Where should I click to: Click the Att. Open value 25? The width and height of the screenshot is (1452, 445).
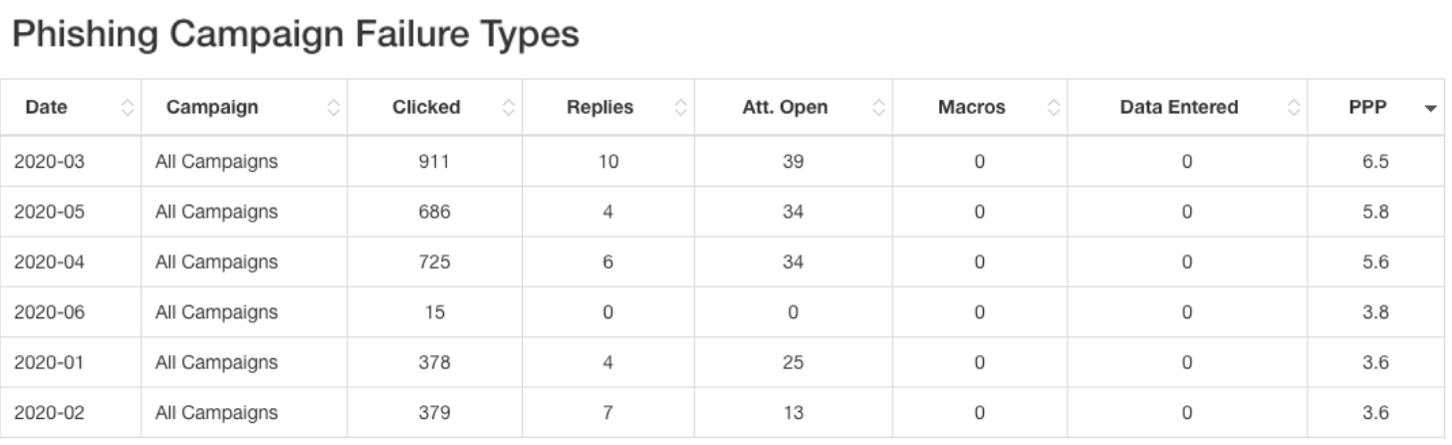pos(792,362)
